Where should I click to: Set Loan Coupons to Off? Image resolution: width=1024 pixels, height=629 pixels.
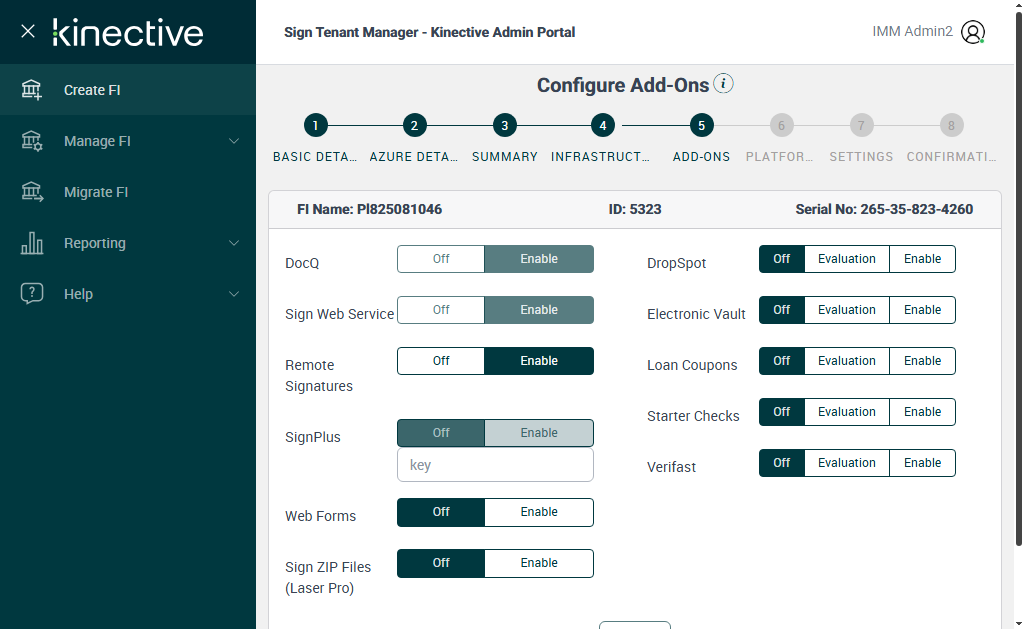pyautogui.click(x=782, y=361)
